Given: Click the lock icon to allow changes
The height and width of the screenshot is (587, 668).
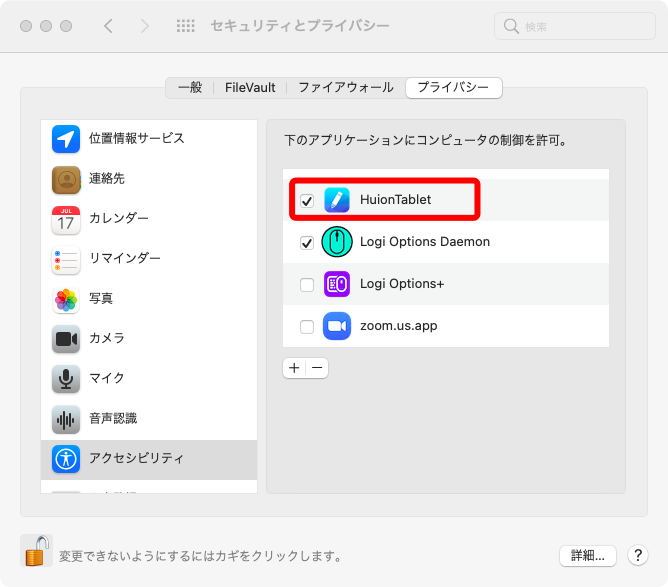Looking at the screenshot, I should pos(37,551).
